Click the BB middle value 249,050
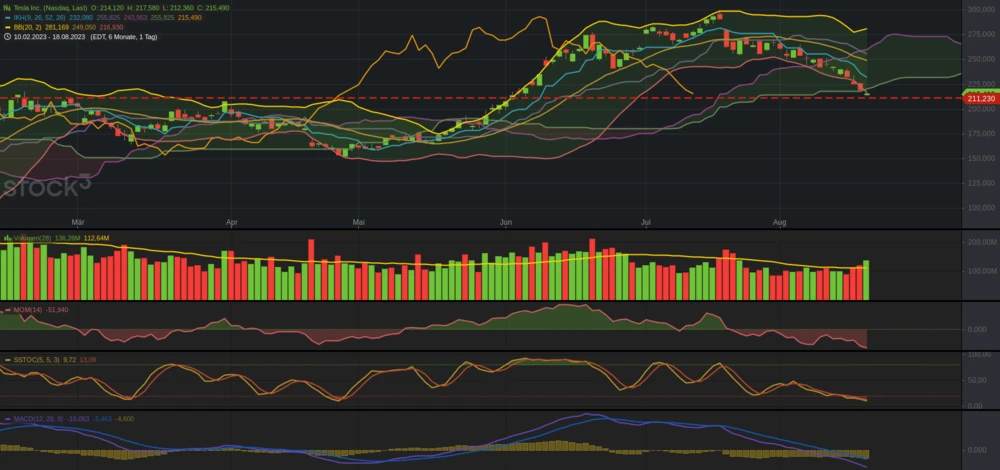Viewport: 1000px width, 470px height. (x=84, y=27)
